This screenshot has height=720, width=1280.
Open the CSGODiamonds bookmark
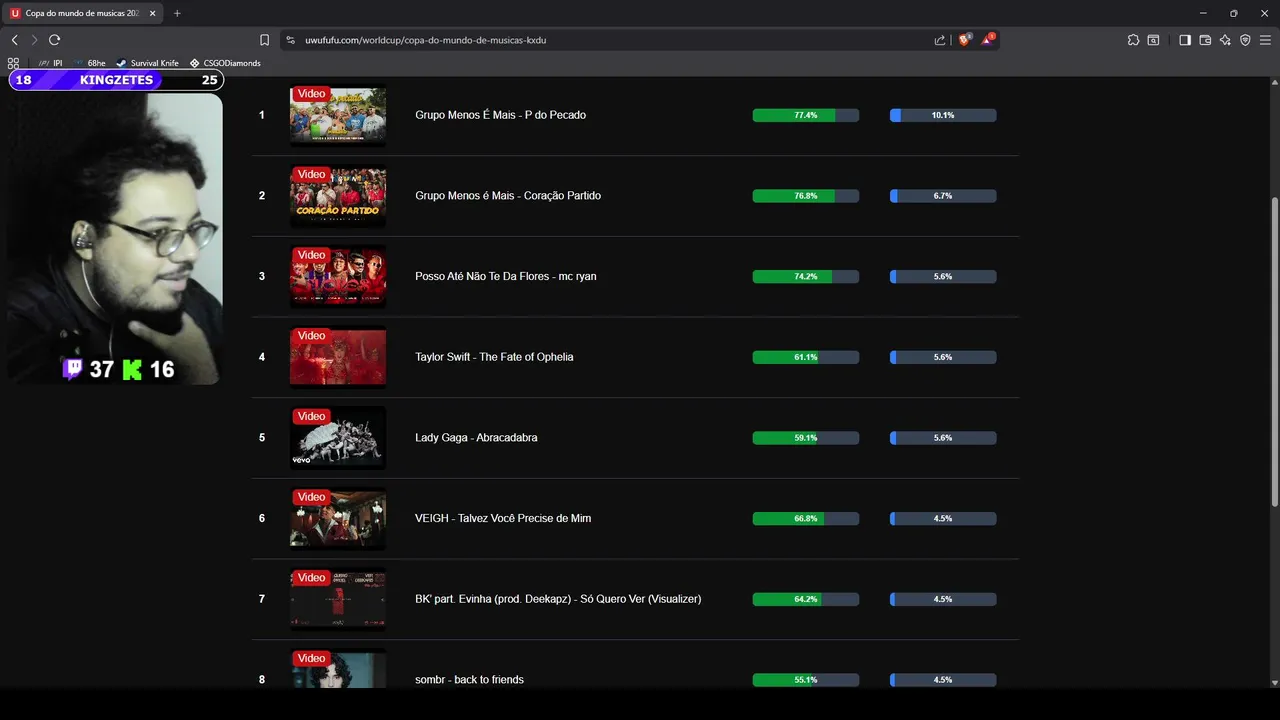click(x=225, y=63)
